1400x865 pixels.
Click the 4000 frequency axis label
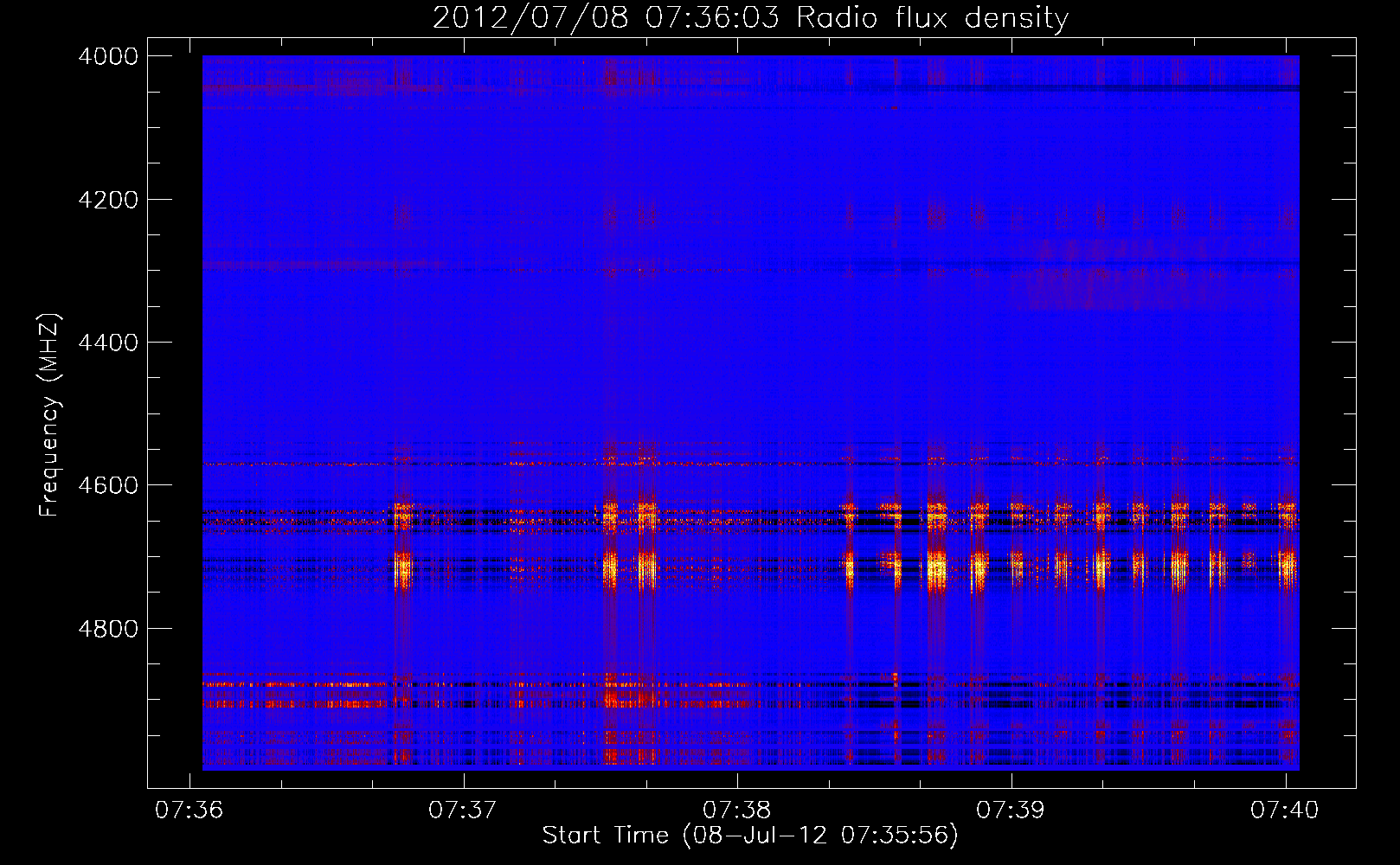click(x=108, y=56)
